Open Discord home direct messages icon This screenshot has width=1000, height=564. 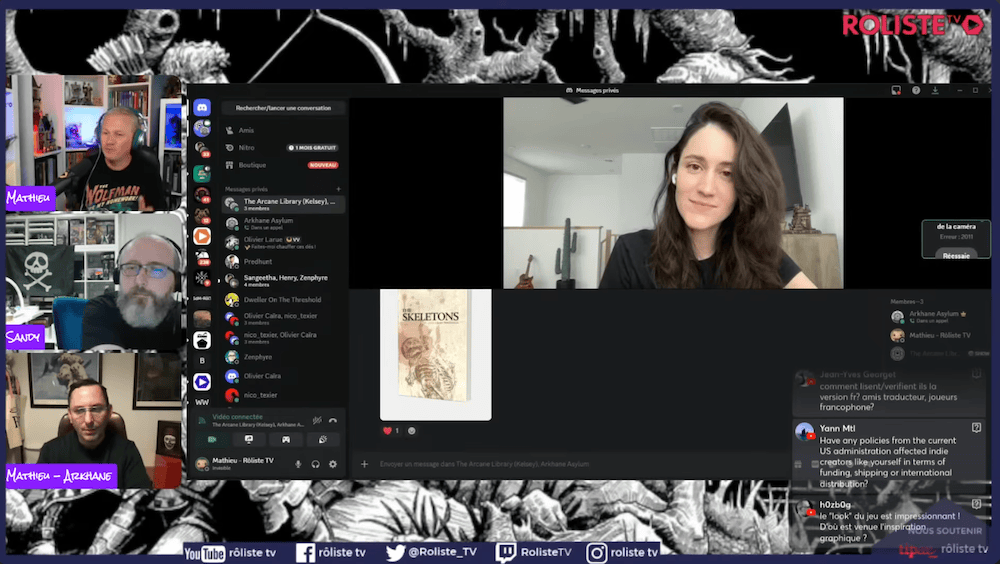(202, 108)
